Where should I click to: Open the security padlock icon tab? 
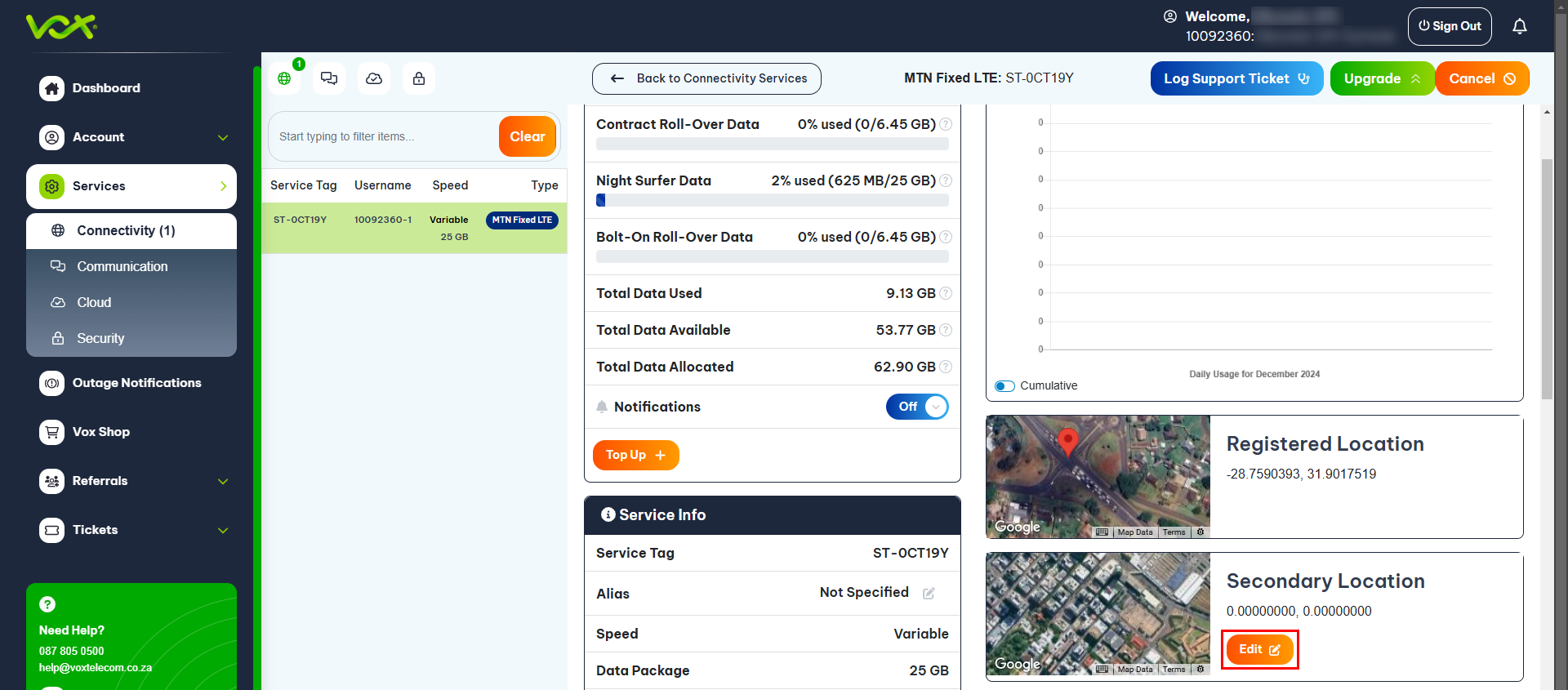(419, 78)
